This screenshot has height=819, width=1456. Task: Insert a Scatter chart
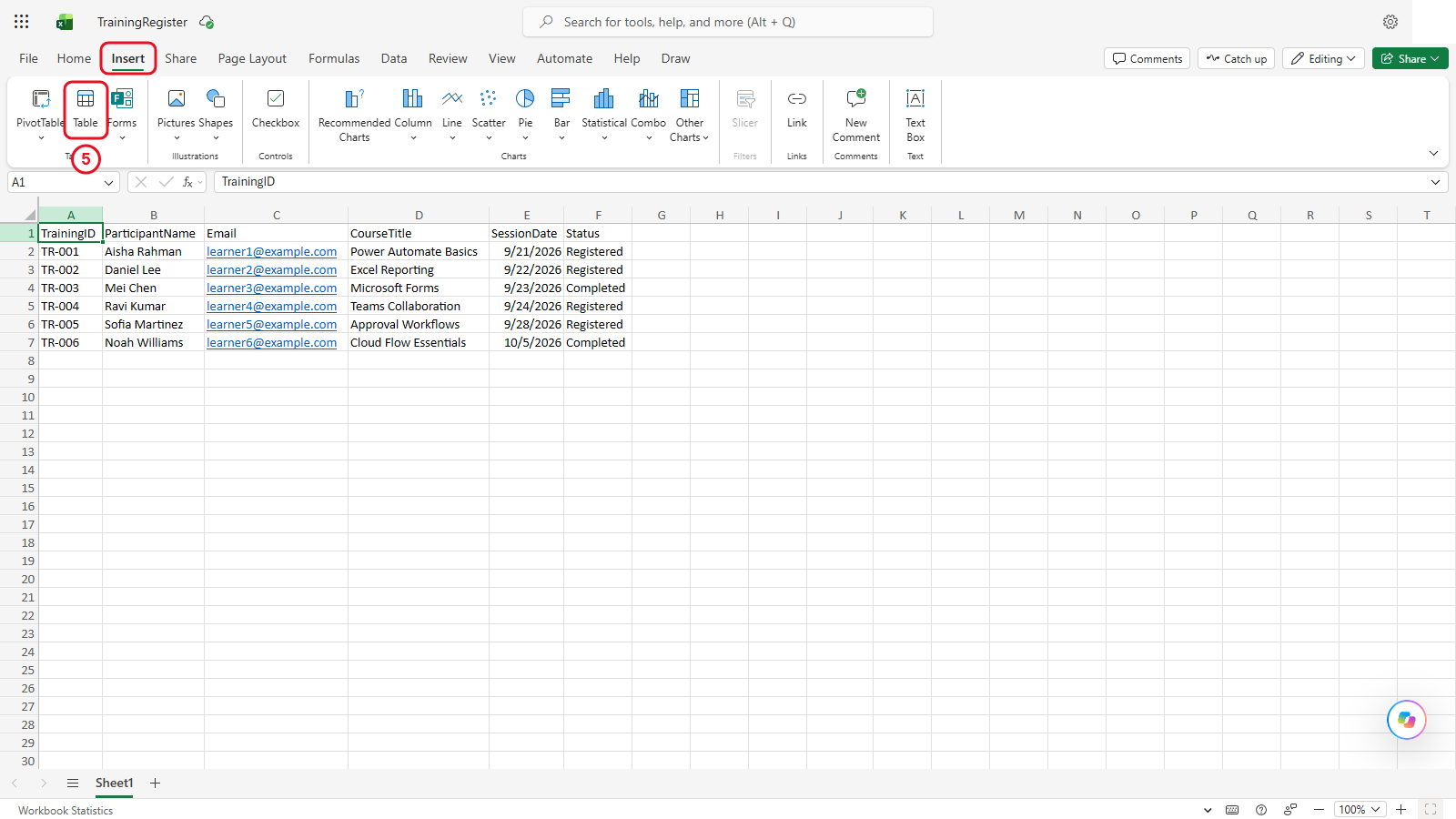pyautogui.click(x=489, y=114)
